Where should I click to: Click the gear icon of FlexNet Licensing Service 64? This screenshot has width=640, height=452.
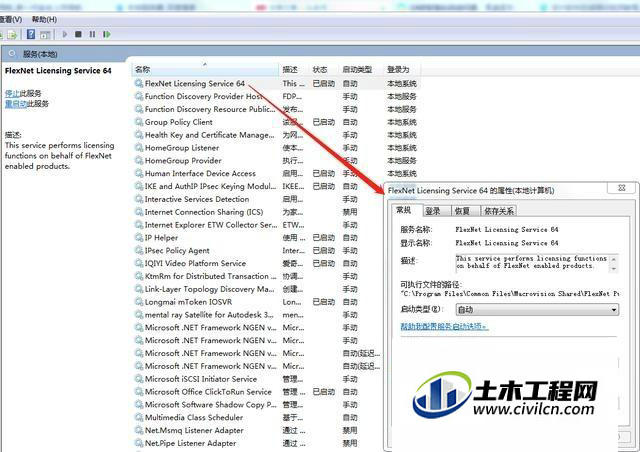pos(139,83)
